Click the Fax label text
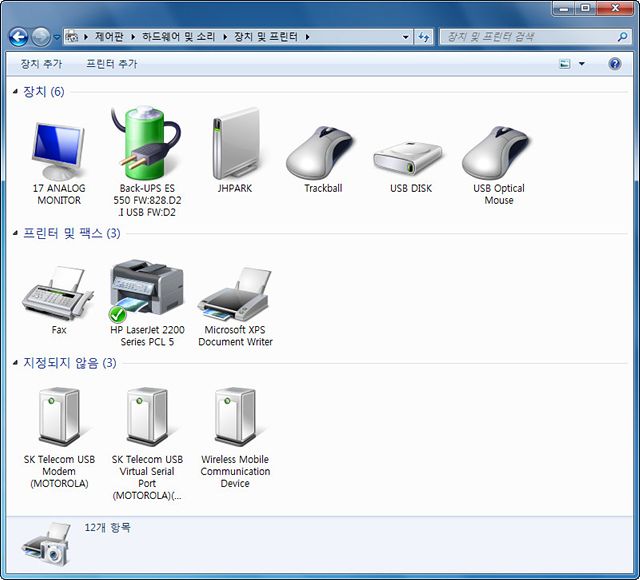640x580 pixels. point(59,329)
